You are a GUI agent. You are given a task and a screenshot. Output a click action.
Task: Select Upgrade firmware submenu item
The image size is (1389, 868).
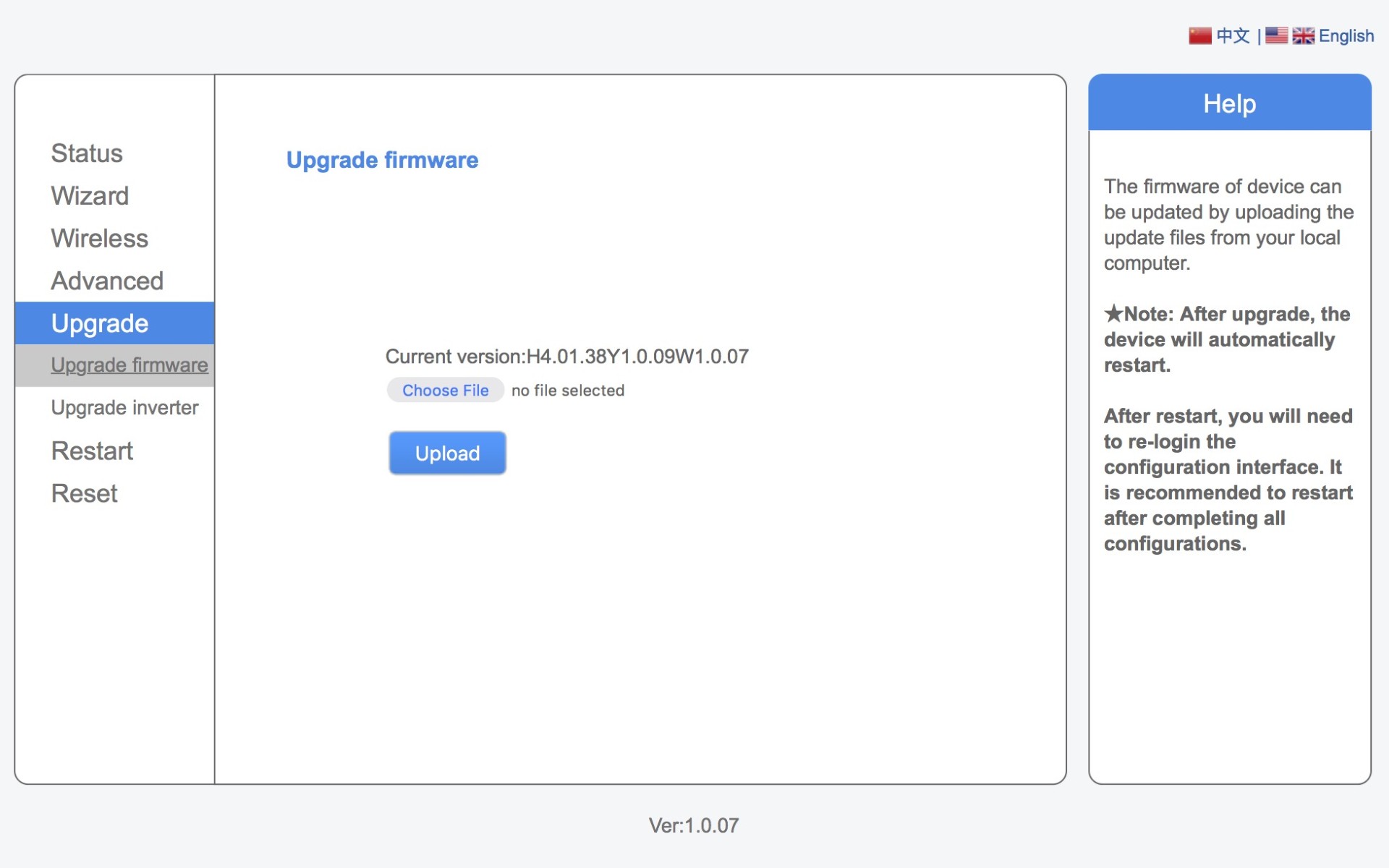pyautogui.click(x=129, y=365)
